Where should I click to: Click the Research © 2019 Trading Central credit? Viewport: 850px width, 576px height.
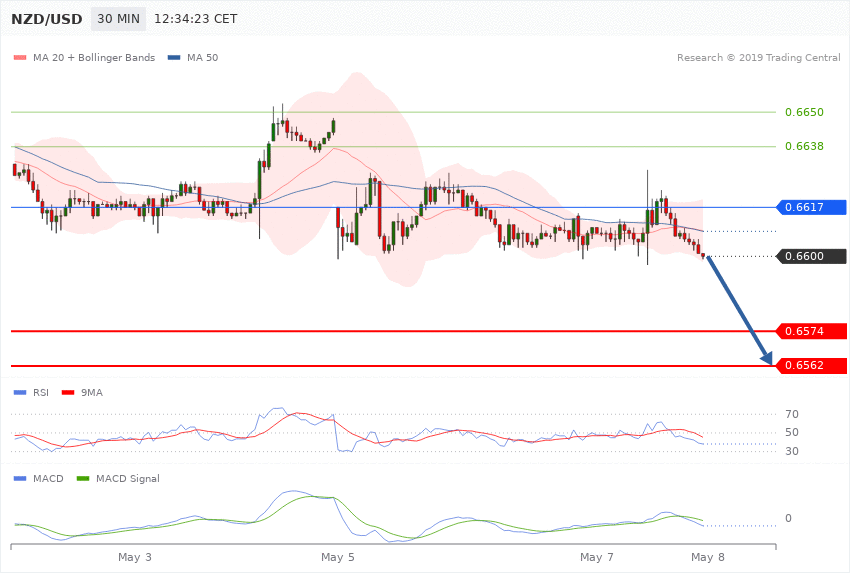pos(758,57)
